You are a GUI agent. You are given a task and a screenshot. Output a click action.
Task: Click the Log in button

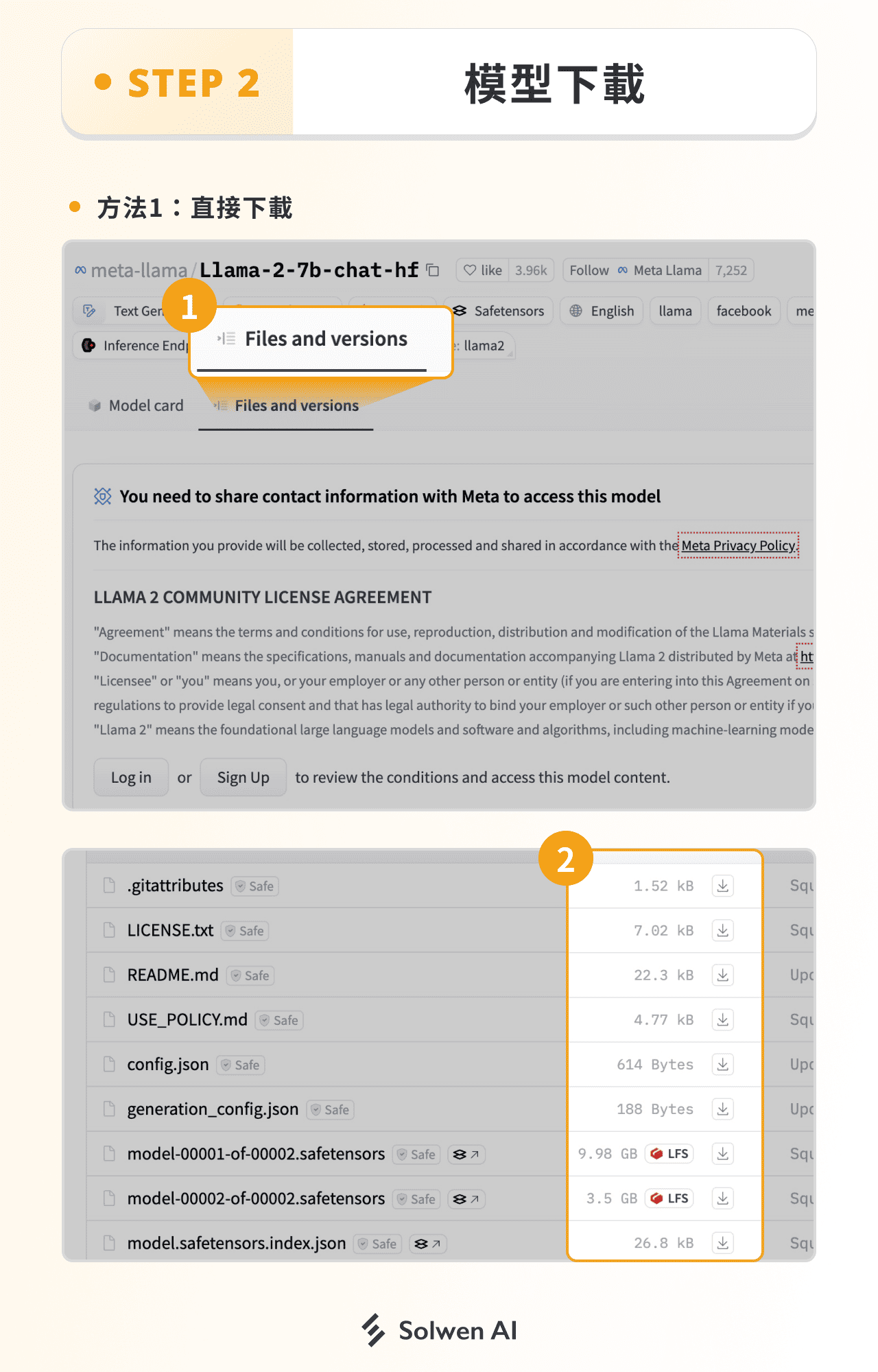tap(131, 777)
